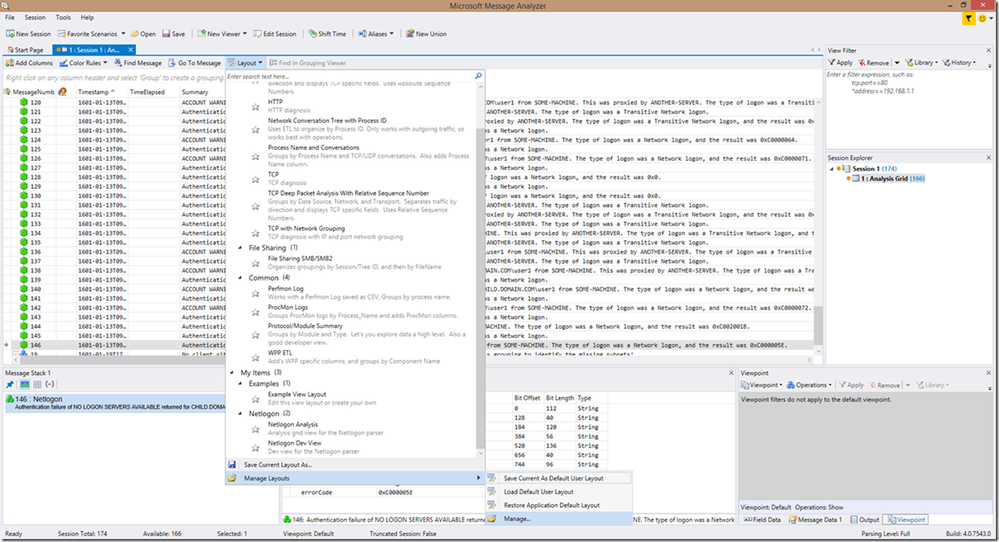Open the Viewpoint dropdown in Viewpoint panel

coord(761,385)
